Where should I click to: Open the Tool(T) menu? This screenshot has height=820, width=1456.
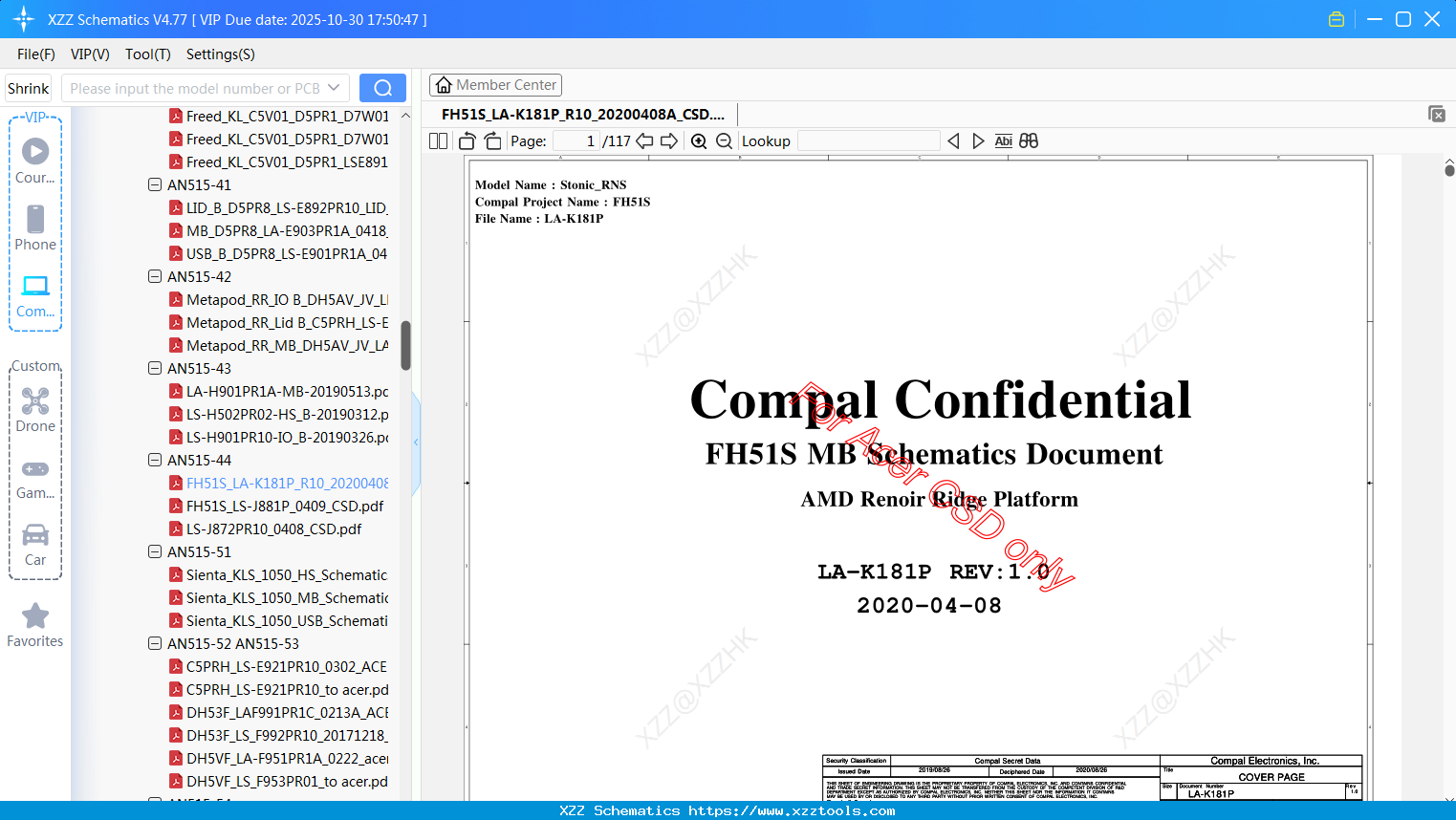point(148,54)
